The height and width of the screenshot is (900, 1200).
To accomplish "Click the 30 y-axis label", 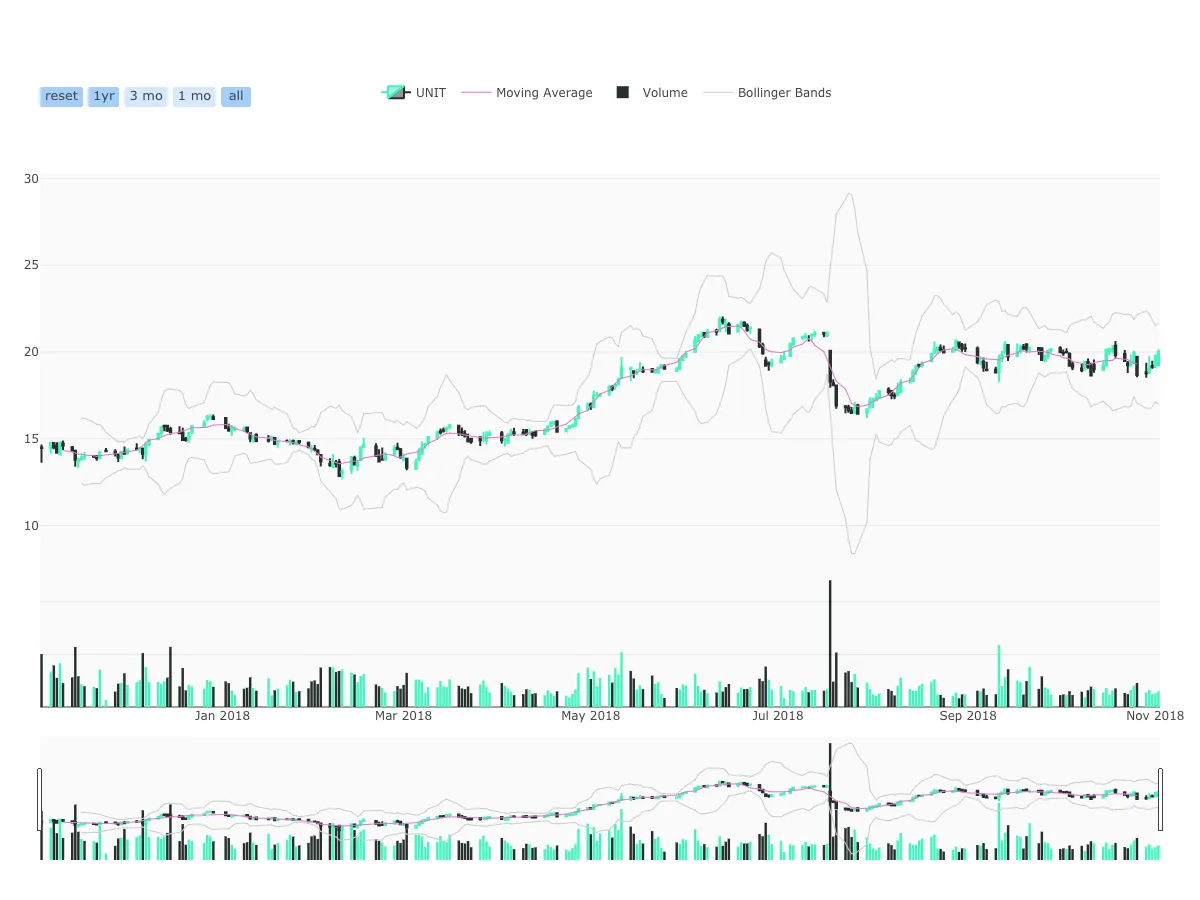I will click(31, 179).
